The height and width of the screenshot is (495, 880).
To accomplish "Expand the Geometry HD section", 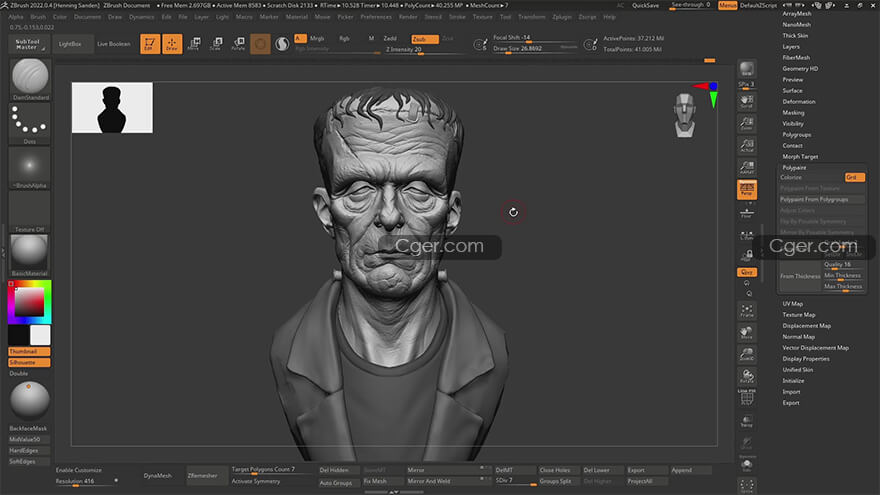I will click(800, 68).
